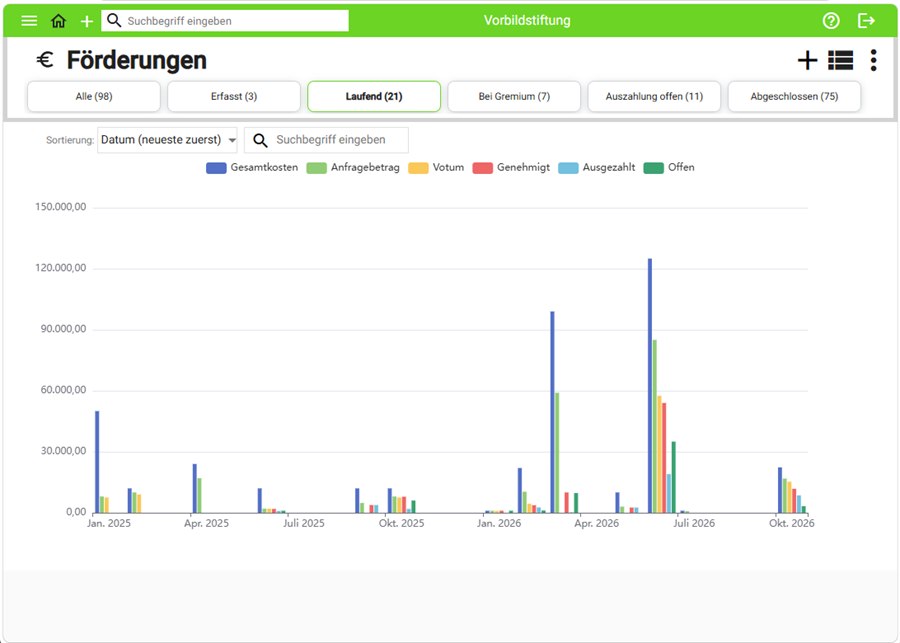
Task: Click the Apr. 2026 axis label
Action: pyautogui.click(x=596, y=523)
